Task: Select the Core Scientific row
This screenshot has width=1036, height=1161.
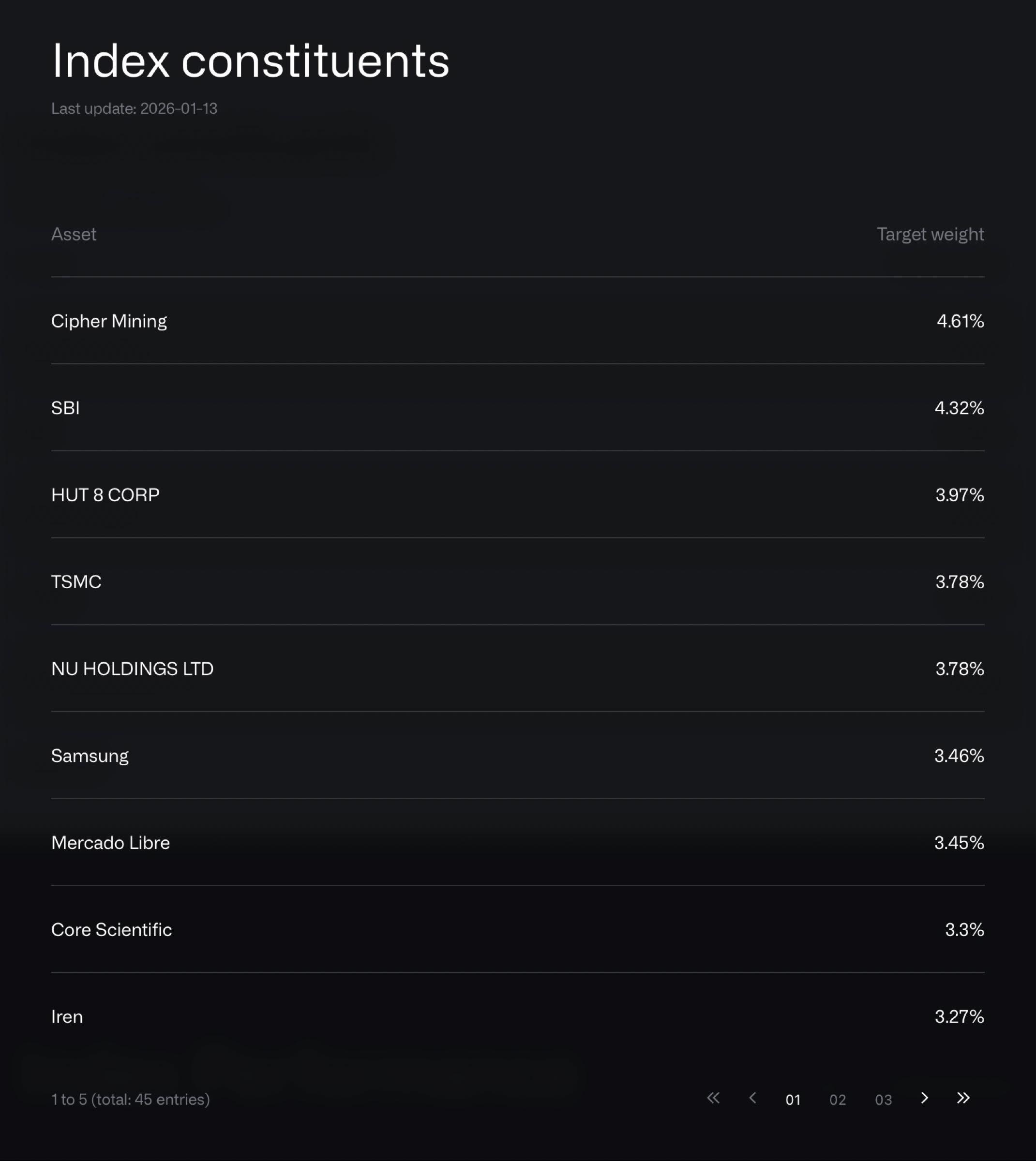Action: coord(112,929)
